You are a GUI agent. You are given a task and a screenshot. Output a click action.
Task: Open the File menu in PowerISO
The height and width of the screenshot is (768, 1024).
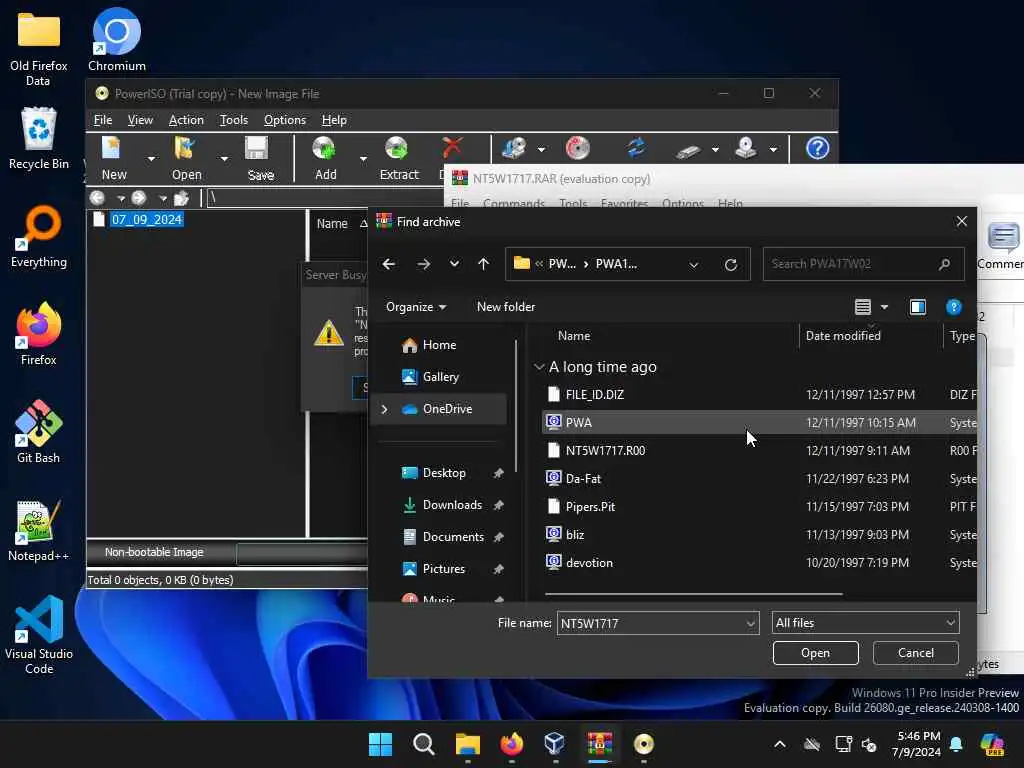pos(103,120)
